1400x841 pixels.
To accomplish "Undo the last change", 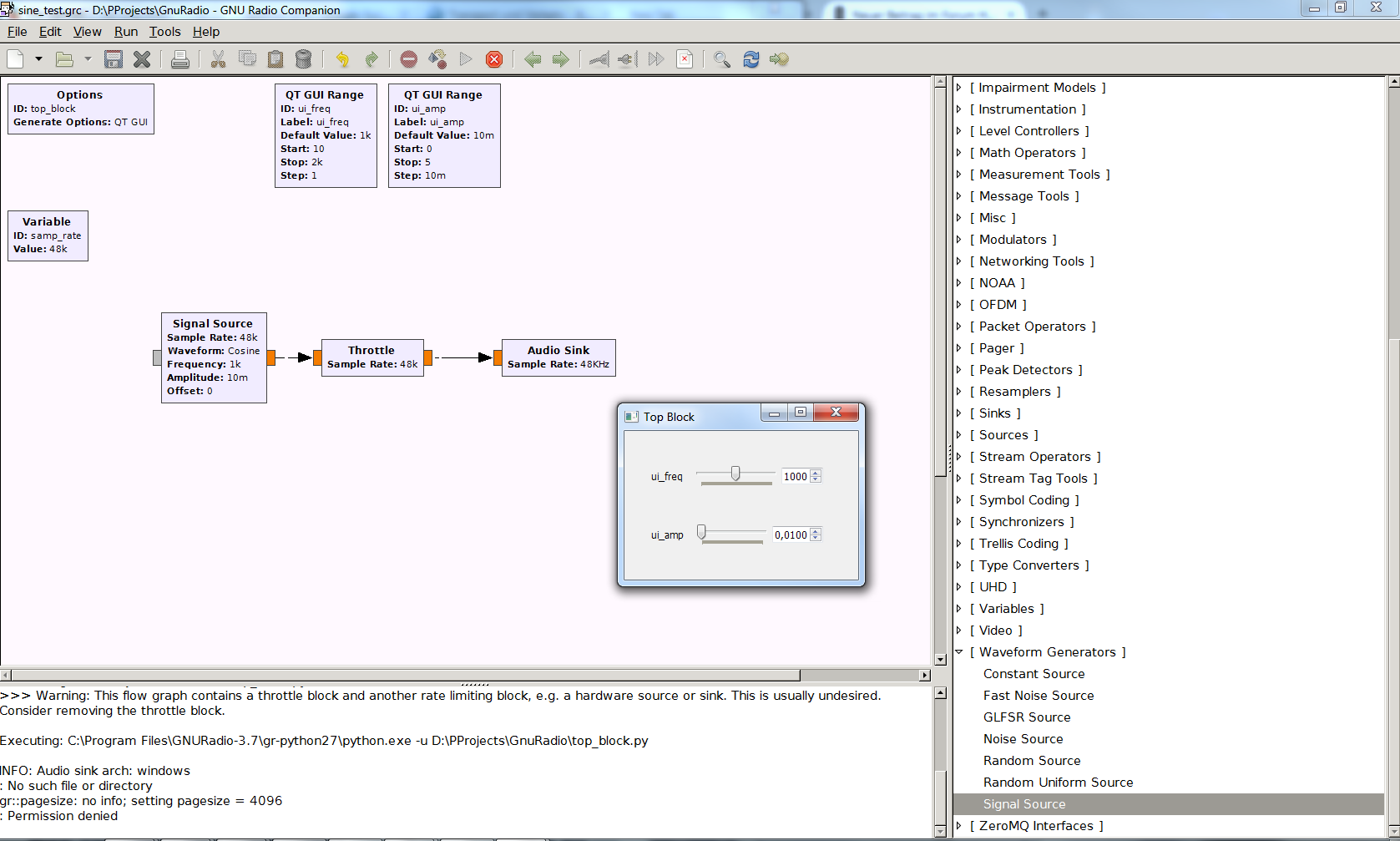I will (342, 59).
